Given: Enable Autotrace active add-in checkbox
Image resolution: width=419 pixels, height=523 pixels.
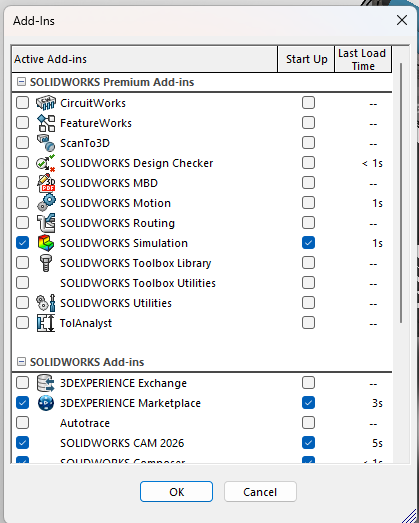Looking at the screenshot, I should [x=22, y=423].
